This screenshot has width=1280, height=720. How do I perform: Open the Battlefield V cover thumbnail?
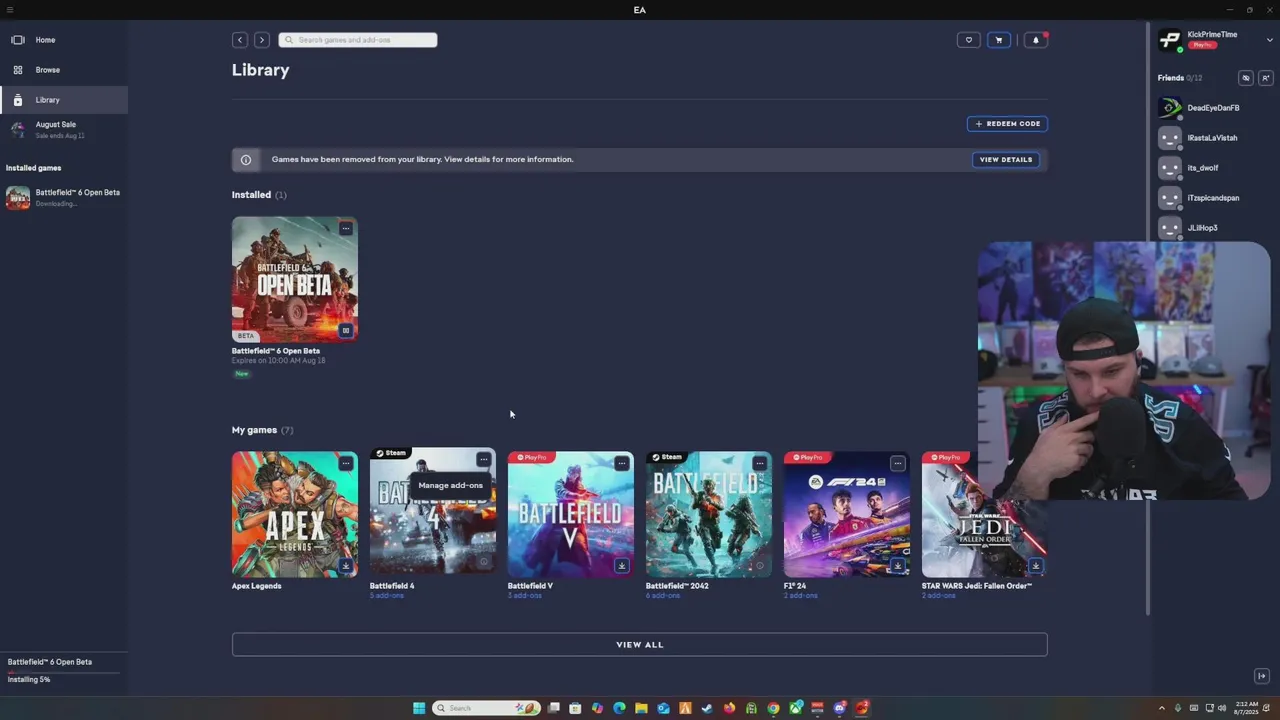click(570, 514)
